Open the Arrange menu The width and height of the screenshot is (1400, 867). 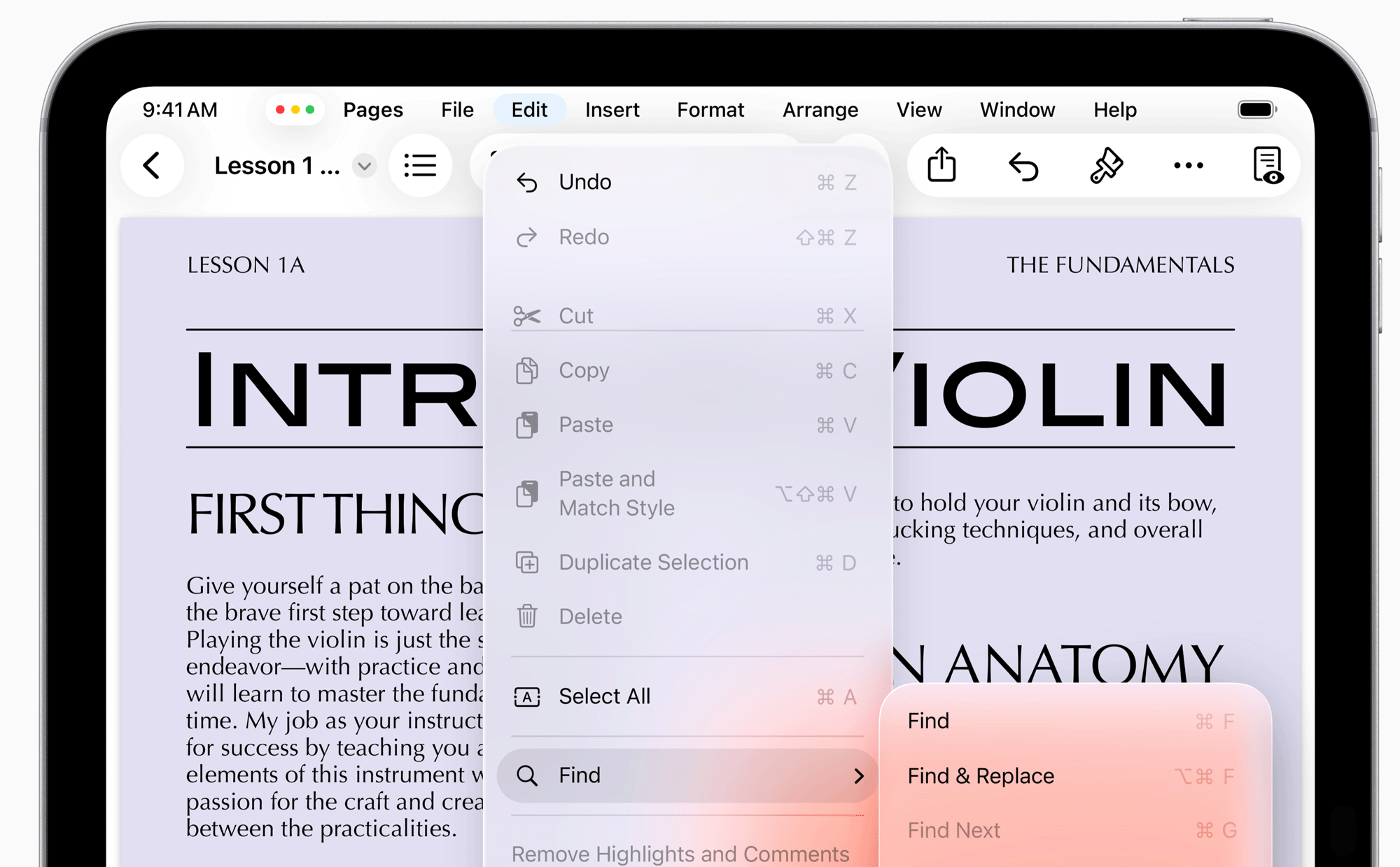pyautogui.click(x=820, y=110)
